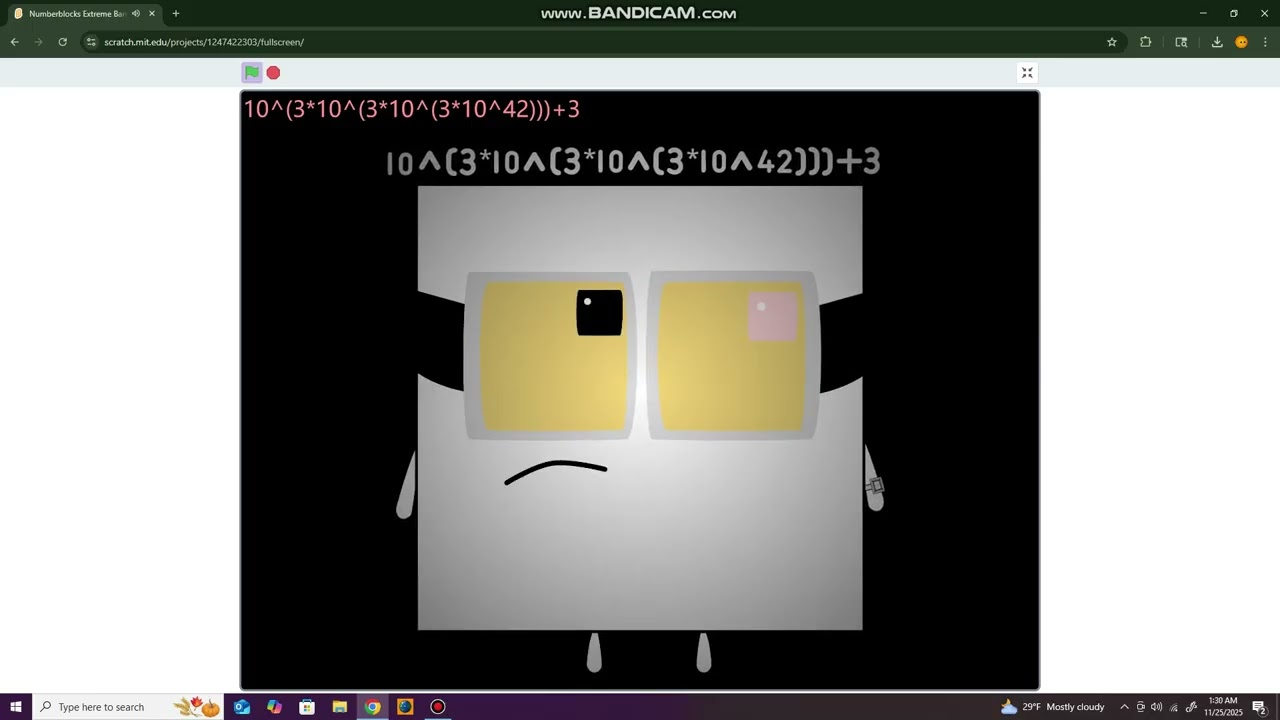
Task: Select the Numberblocks Extreme Band tab
Action: [84, 14]
